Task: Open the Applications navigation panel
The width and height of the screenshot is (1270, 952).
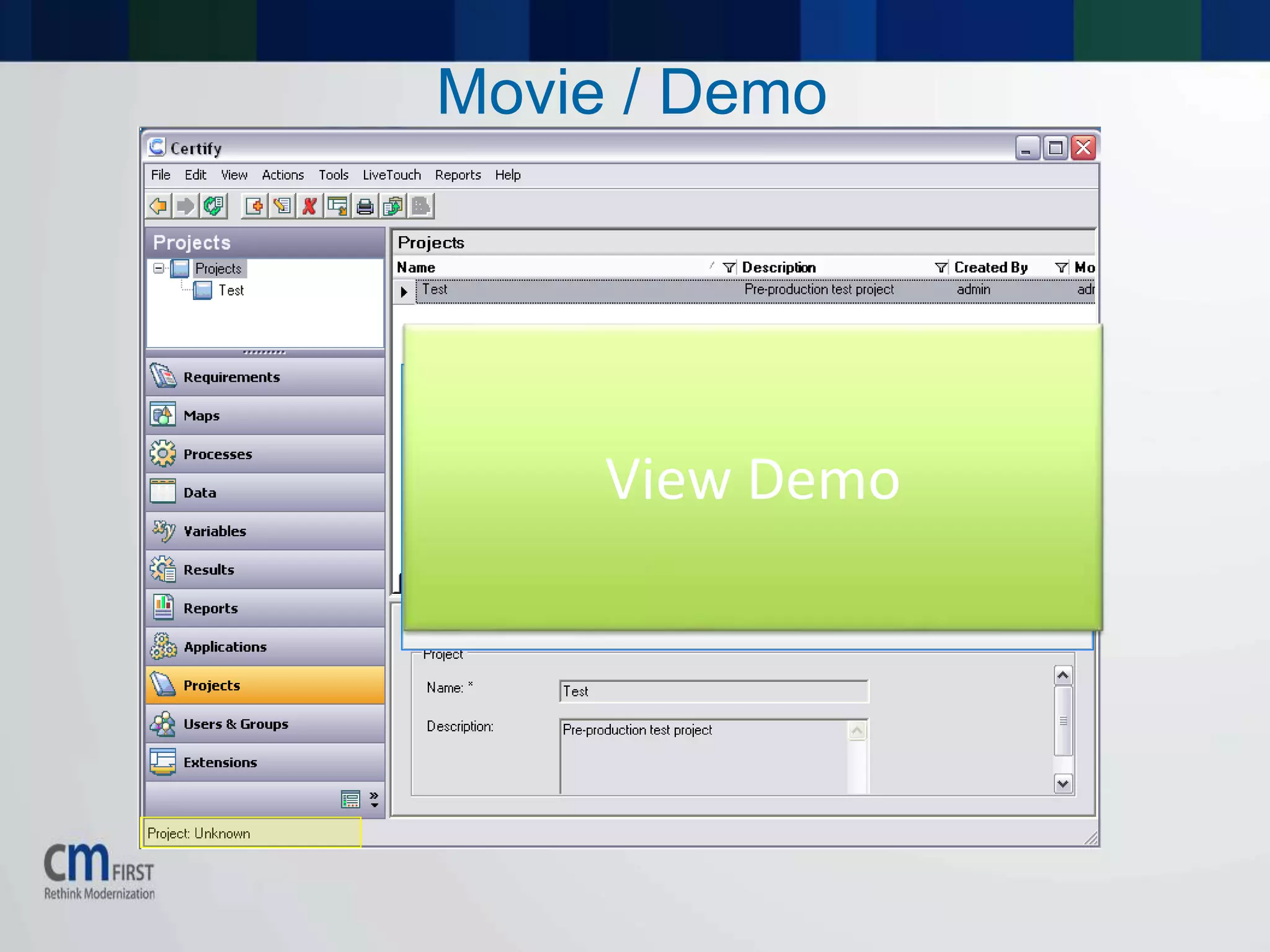Action: [265, 646]
